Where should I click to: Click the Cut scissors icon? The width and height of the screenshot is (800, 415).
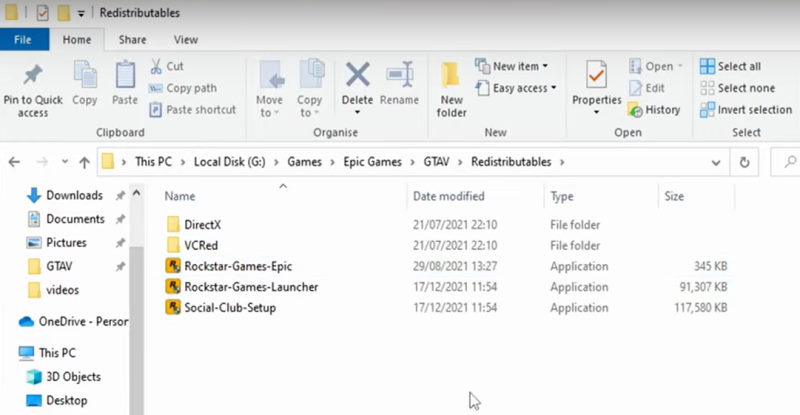[157, 66]
